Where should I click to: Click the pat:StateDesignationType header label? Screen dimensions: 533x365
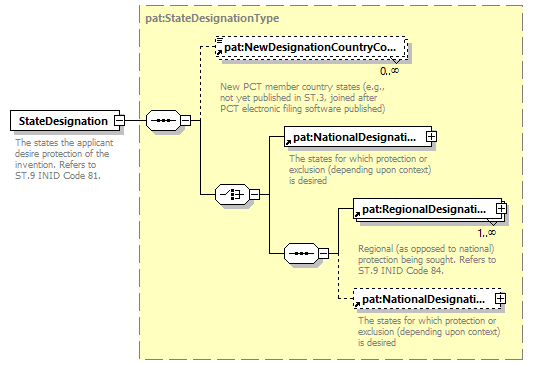click(x=212, y=18)
